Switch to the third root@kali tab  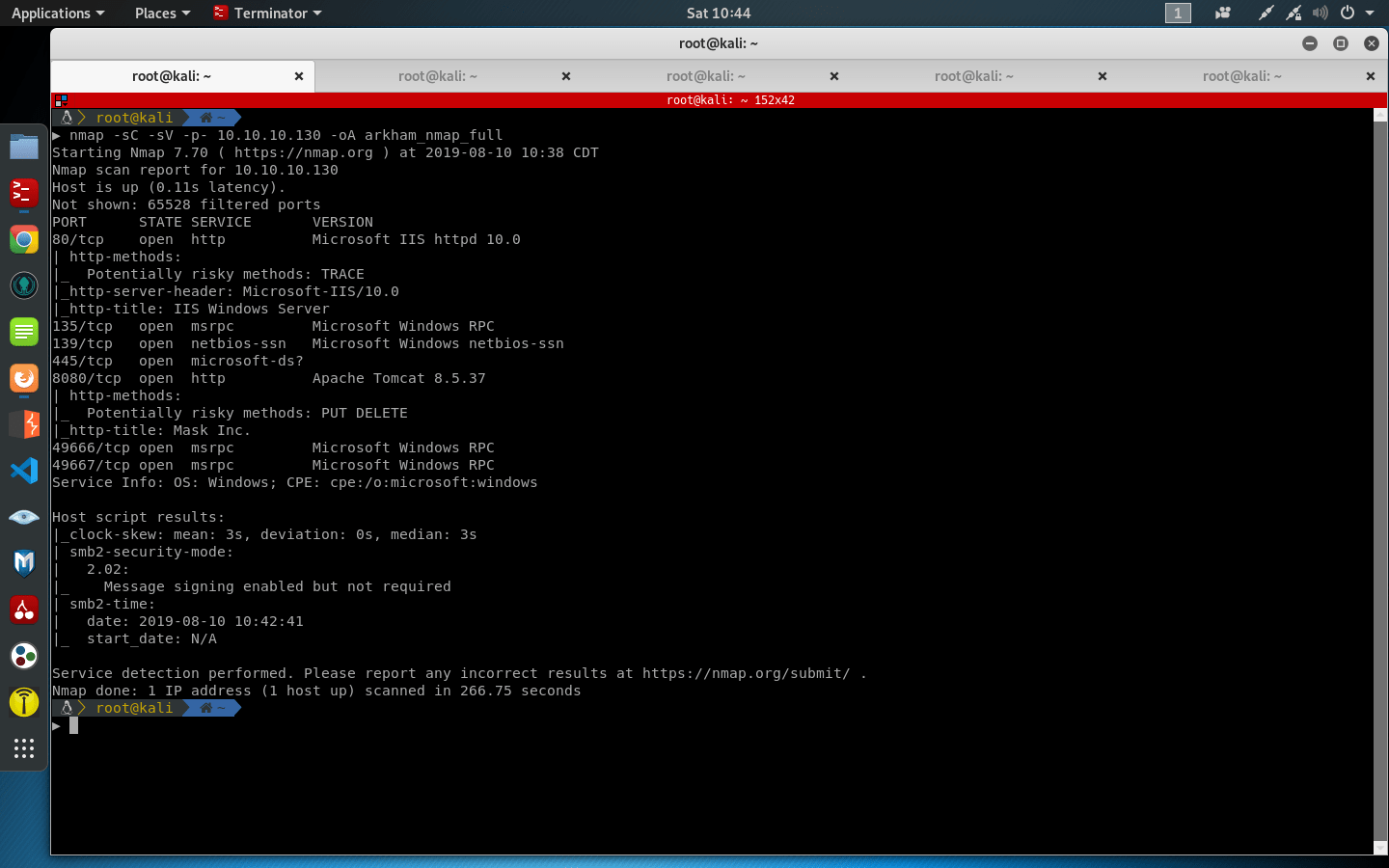(x=706, y=76)
